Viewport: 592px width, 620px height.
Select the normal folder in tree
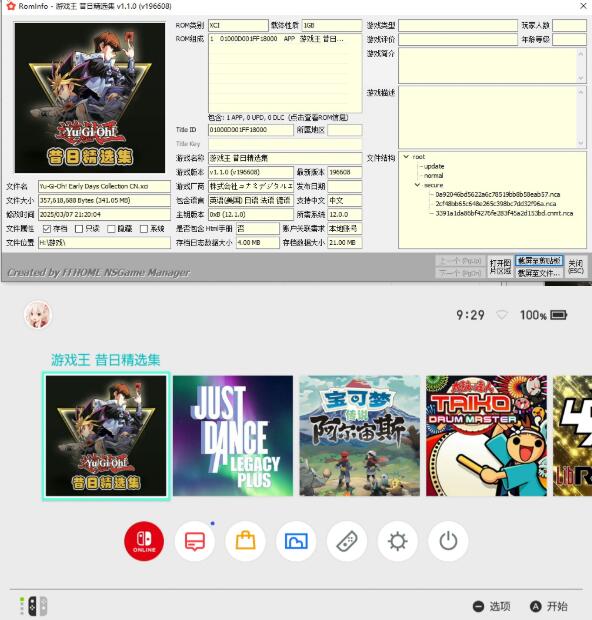point(433,175)
